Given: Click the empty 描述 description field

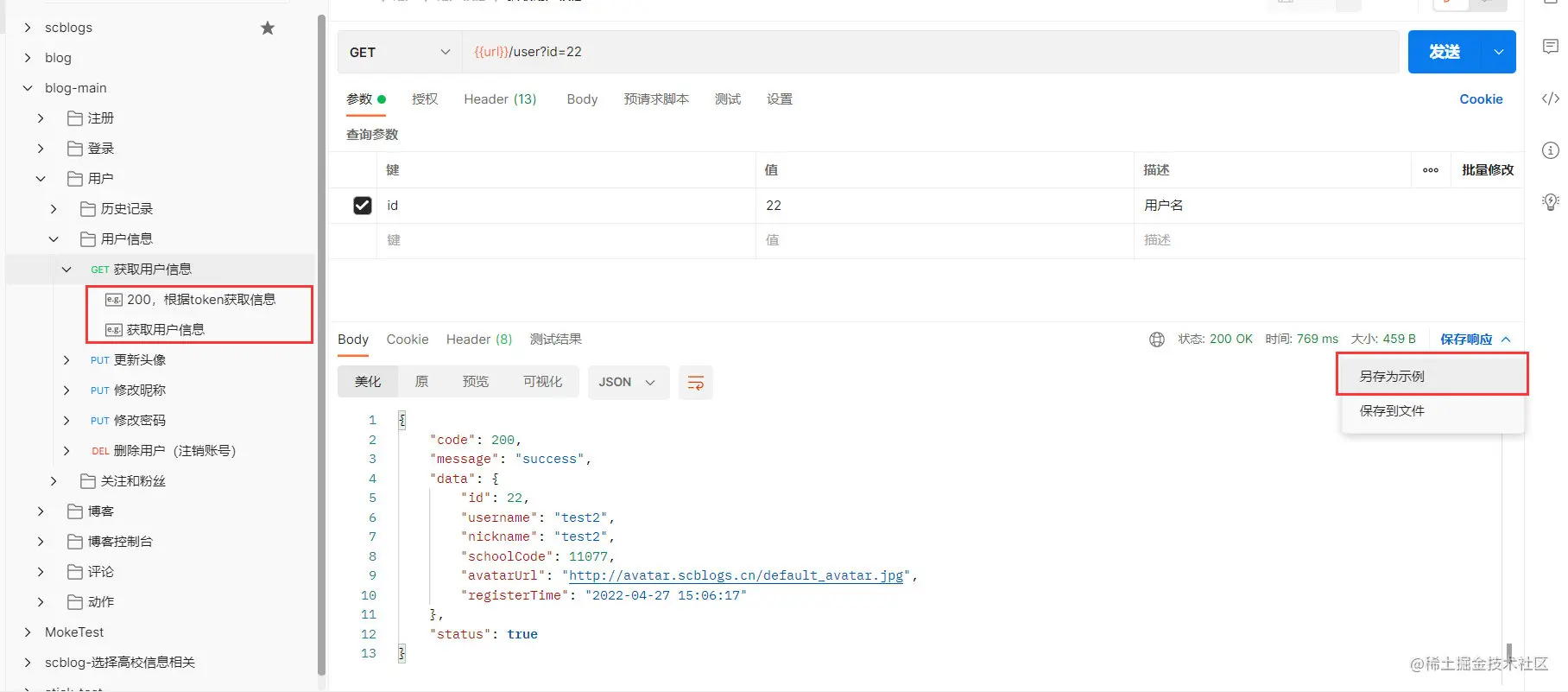Looking at the screenshot, I should tap(1328, 241).
